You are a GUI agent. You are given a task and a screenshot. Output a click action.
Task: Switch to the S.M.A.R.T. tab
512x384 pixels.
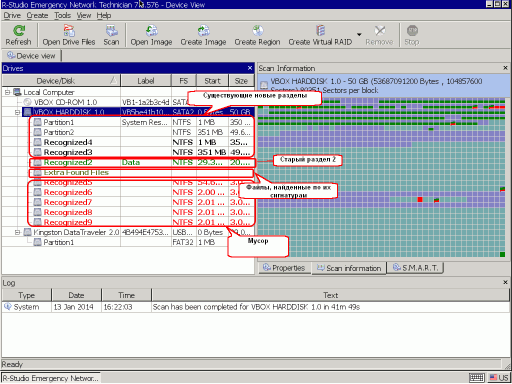[415, 268]
